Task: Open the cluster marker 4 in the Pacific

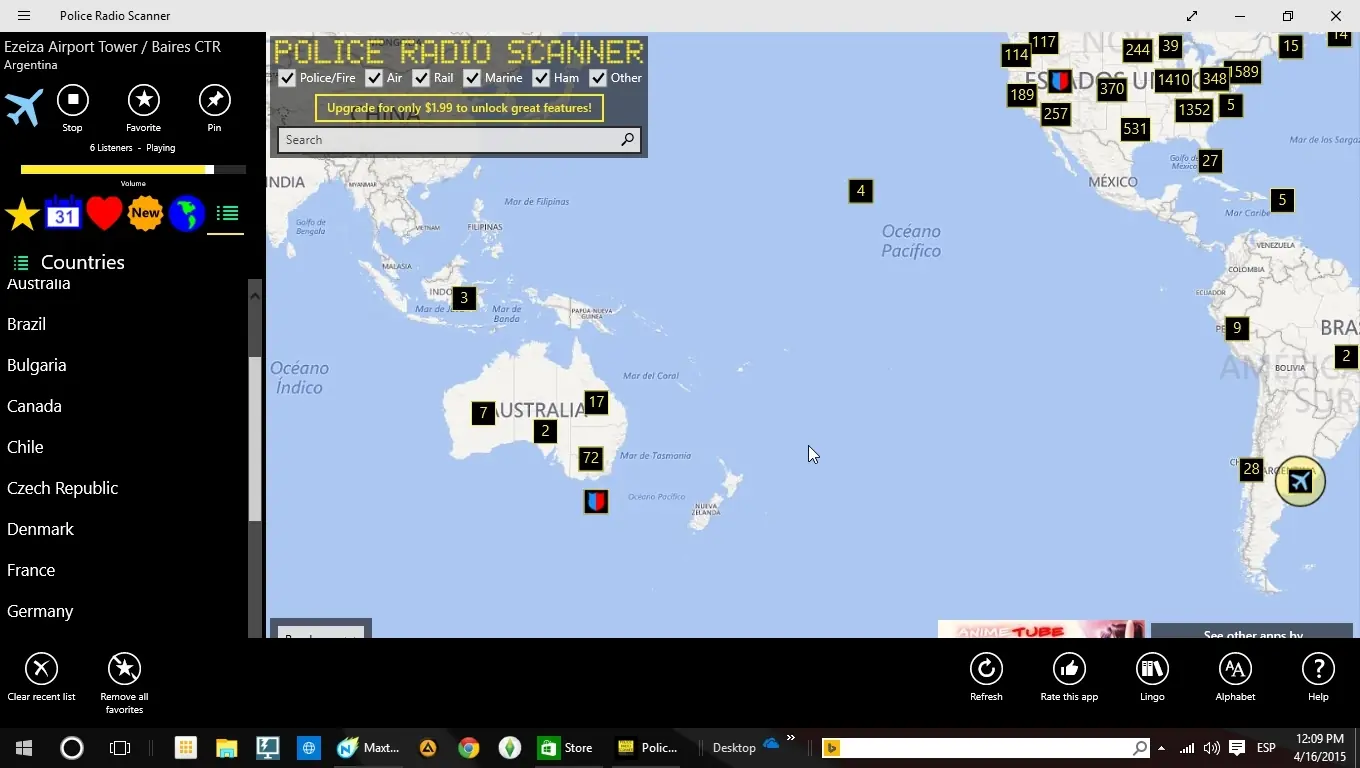Action: coord(860,191)
